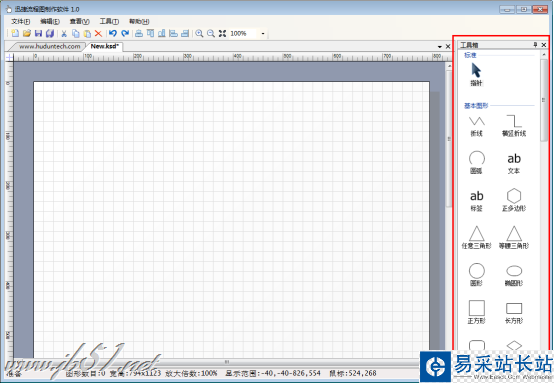Screen dimensions: 554x383
Task: Close the 工具箱 toolbox panel
Action: [x=544, y=45]
